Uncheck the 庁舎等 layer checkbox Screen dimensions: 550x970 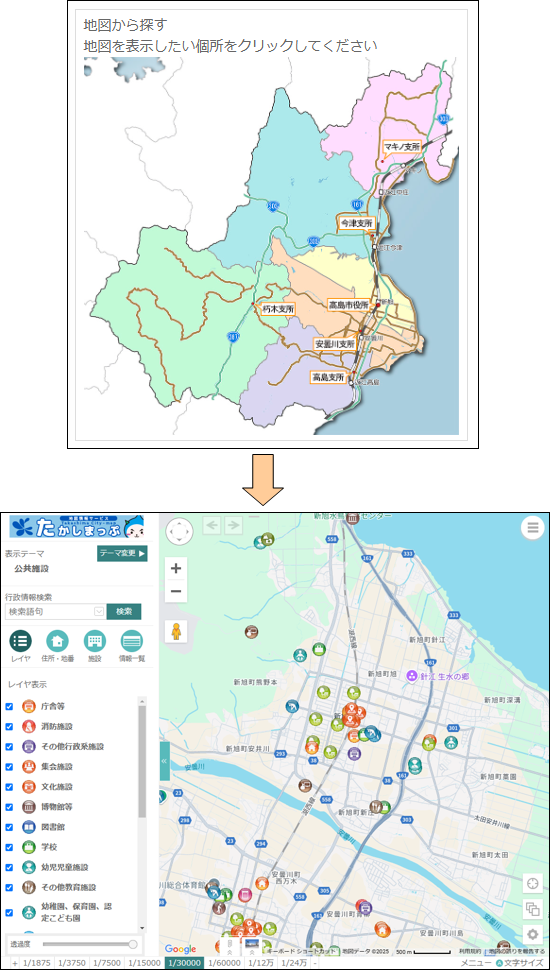(x=9, y=706)
